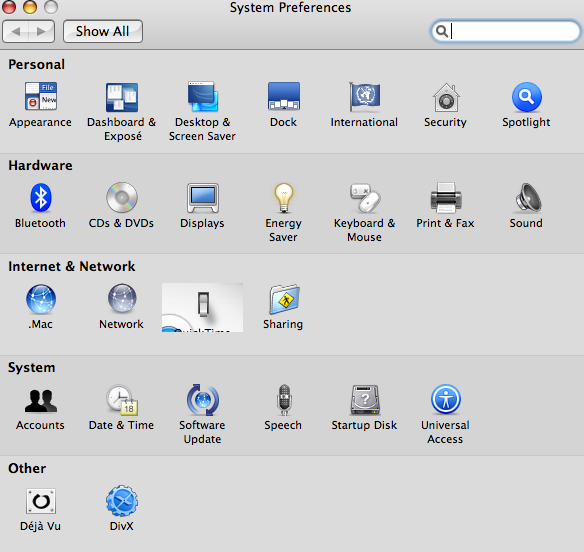Go back with the left arrow button
The height and width of the screenshot is (552, 584).
pyautogui.click(x=16, y=31)
